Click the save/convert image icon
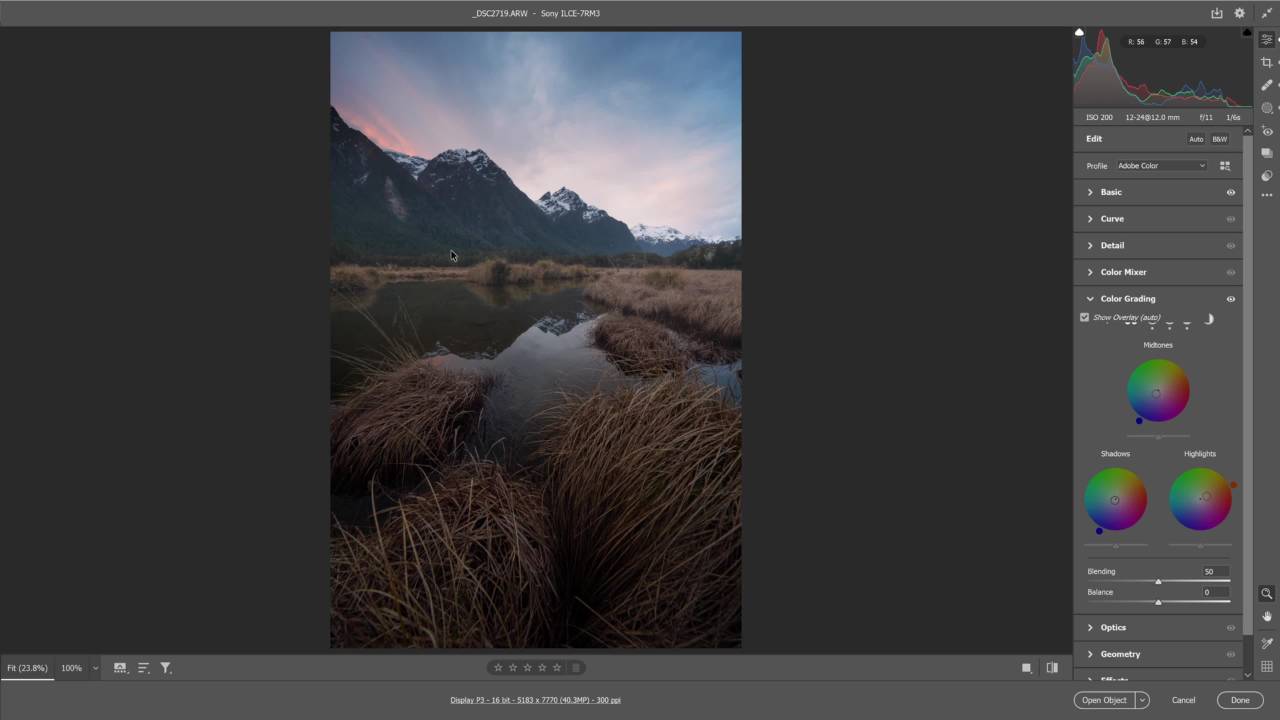This screenshot has height=720, width=1280. coord(1217,13)
